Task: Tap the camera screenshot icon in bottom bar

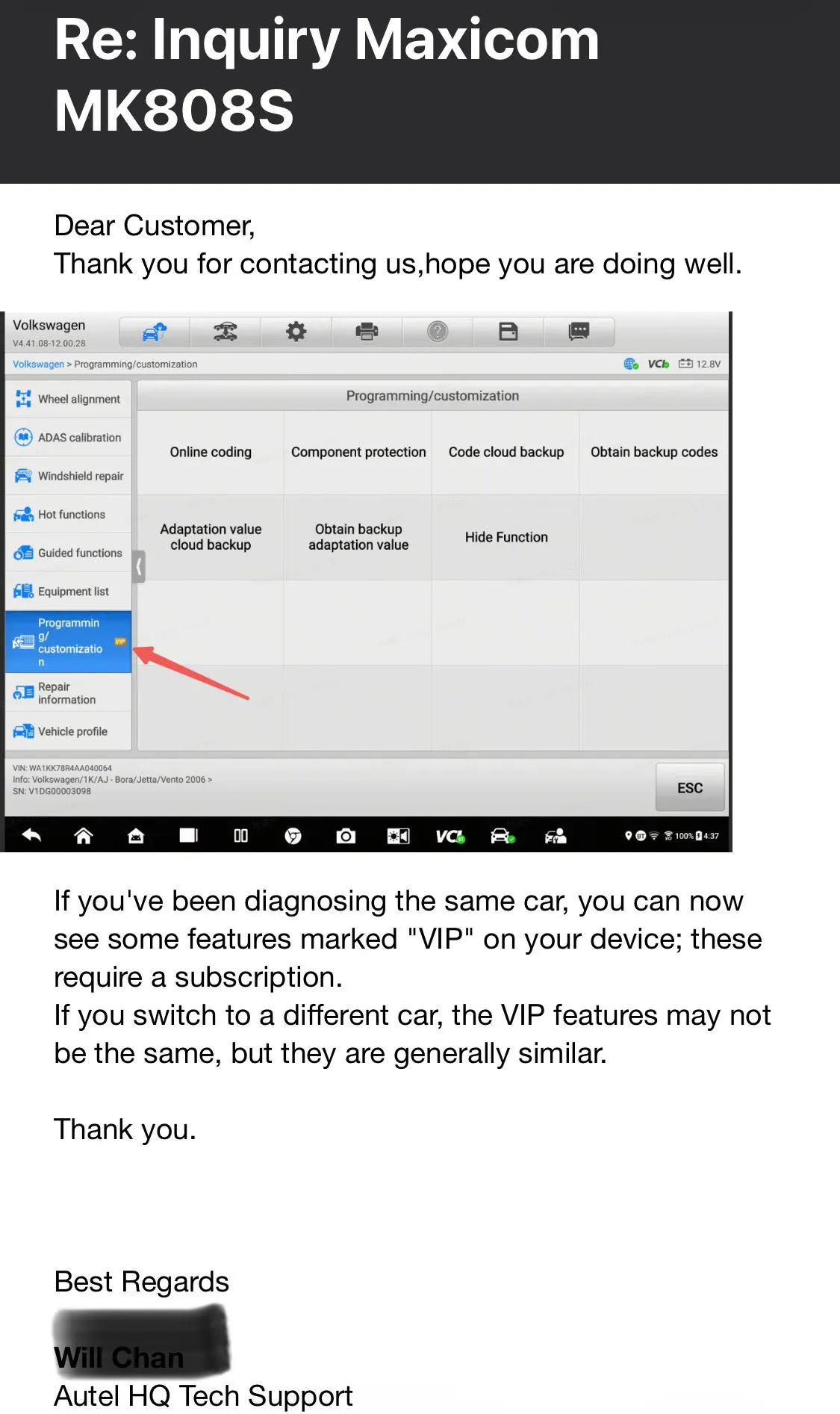Action: [x=346, y=836]
